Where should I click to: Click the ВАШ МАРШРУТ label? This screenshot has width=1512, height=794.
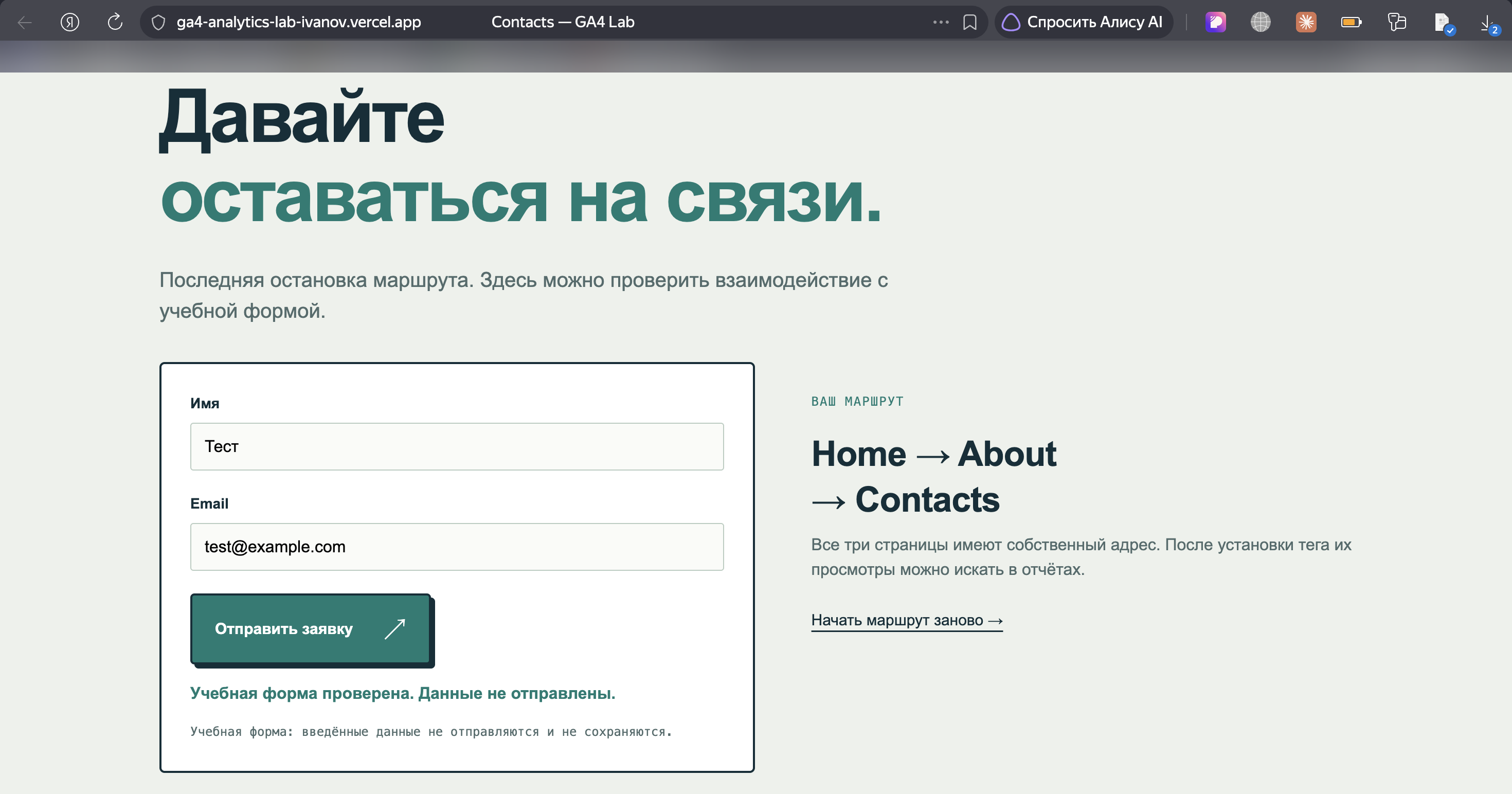[x=857, y=402]
